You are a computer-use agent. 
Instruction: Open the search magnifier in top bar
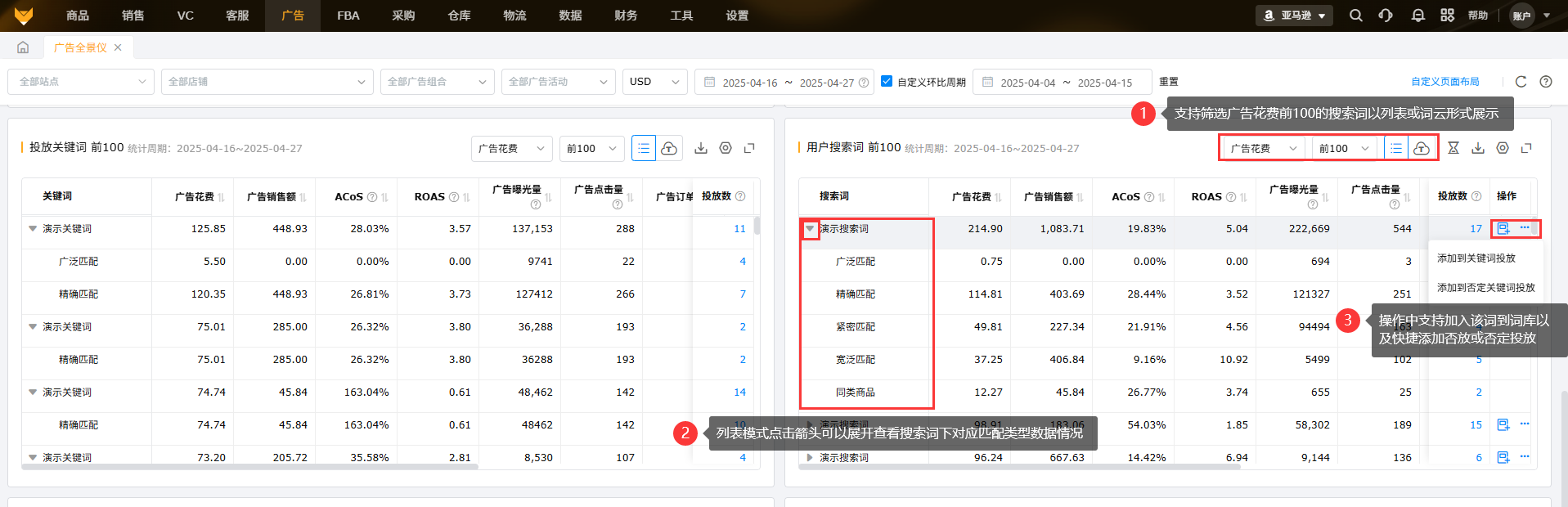point(1355,16)
